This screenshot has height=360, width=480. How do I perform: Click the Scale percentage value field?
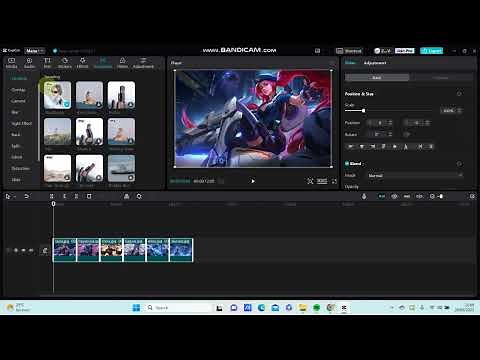[x=448, y=110]
